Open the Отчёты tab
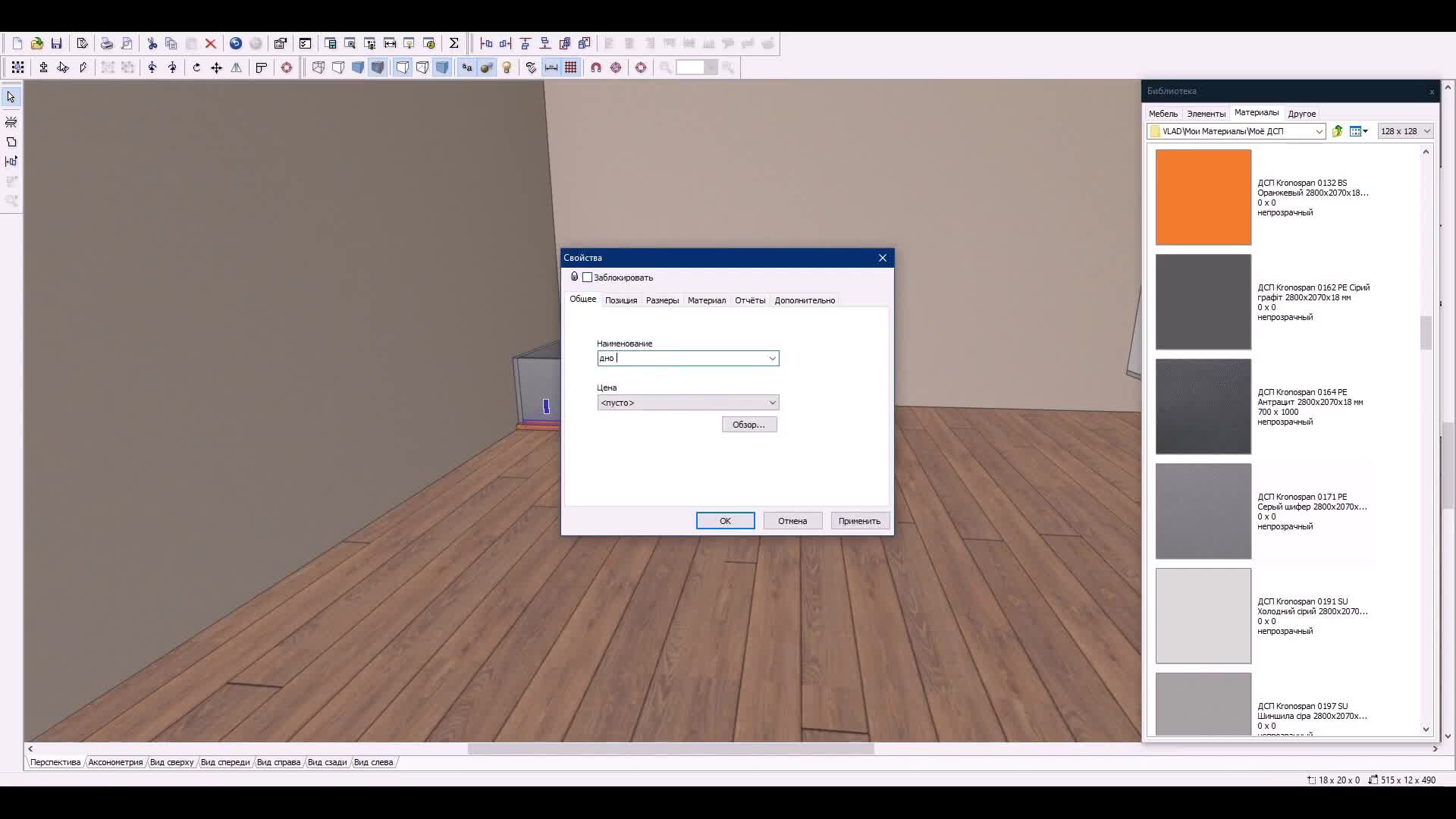The height and width of the screenshot is (819, 1456). 750,300
